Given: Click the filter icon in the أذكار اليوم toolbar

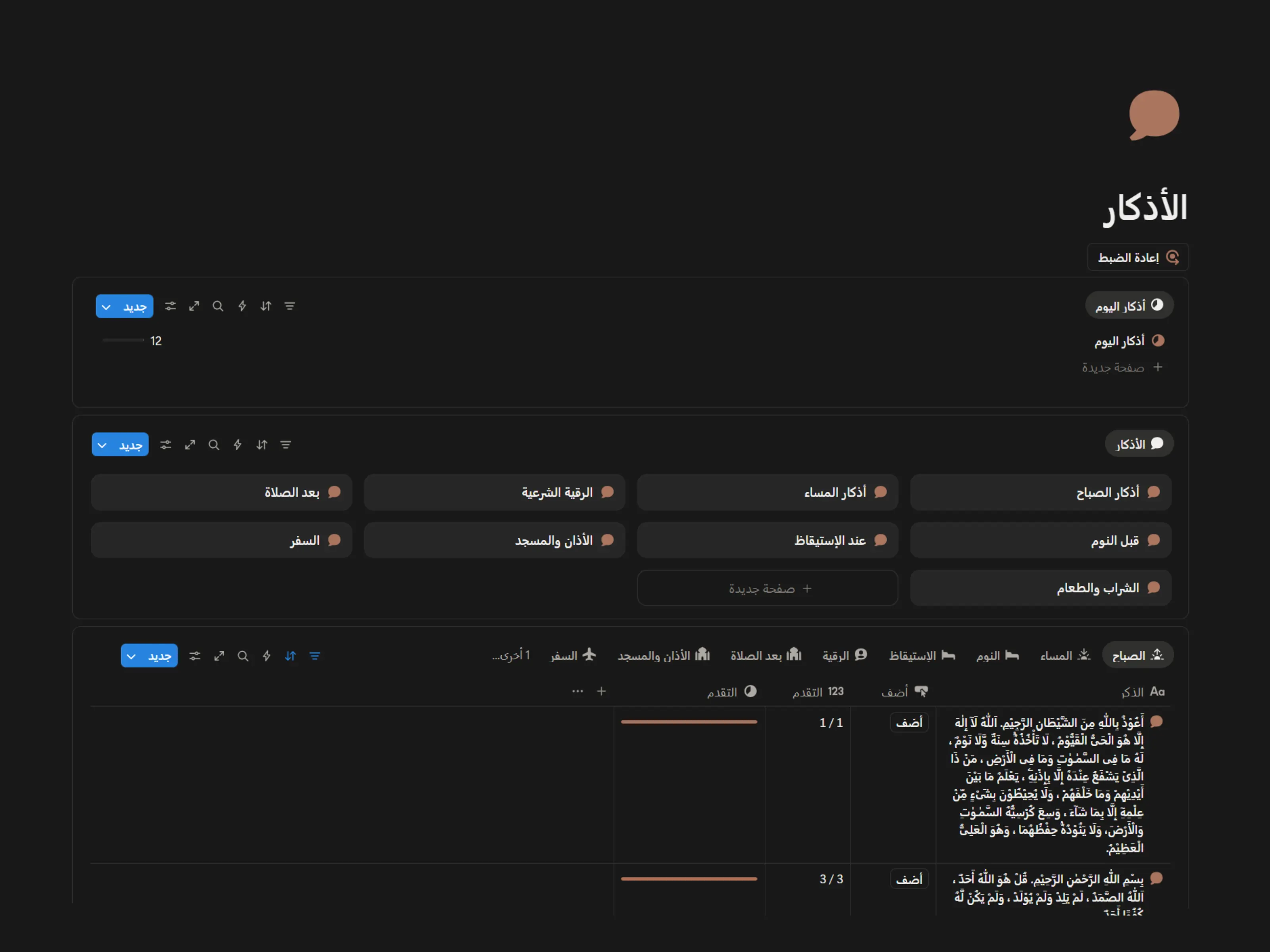Looking at the screenshot, I should pyautogui.click(x=289, y=307).
